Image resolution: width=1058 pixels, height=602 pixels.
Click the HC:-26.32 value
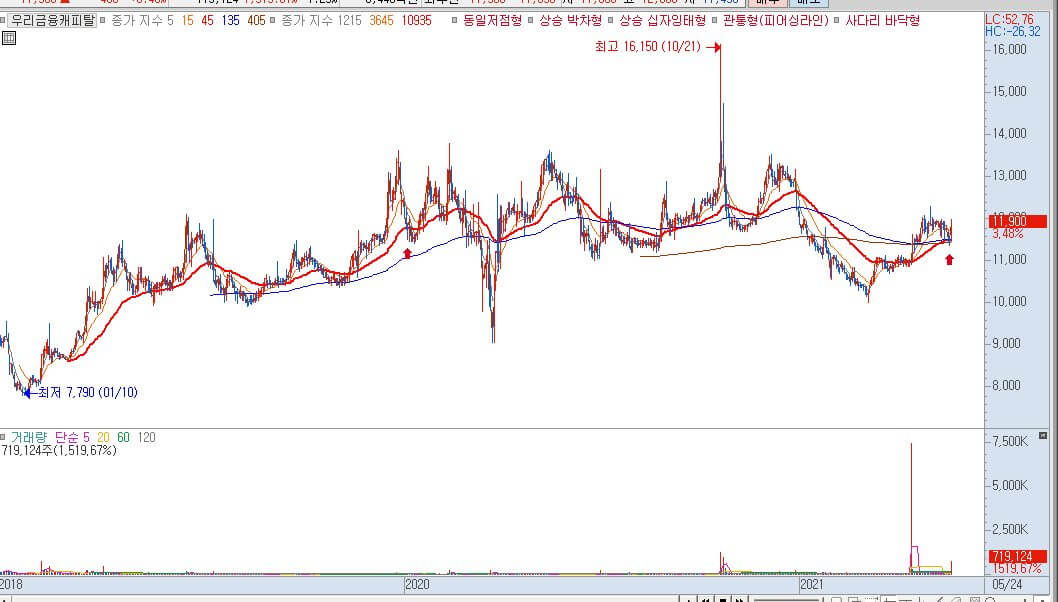point(1013,31)
